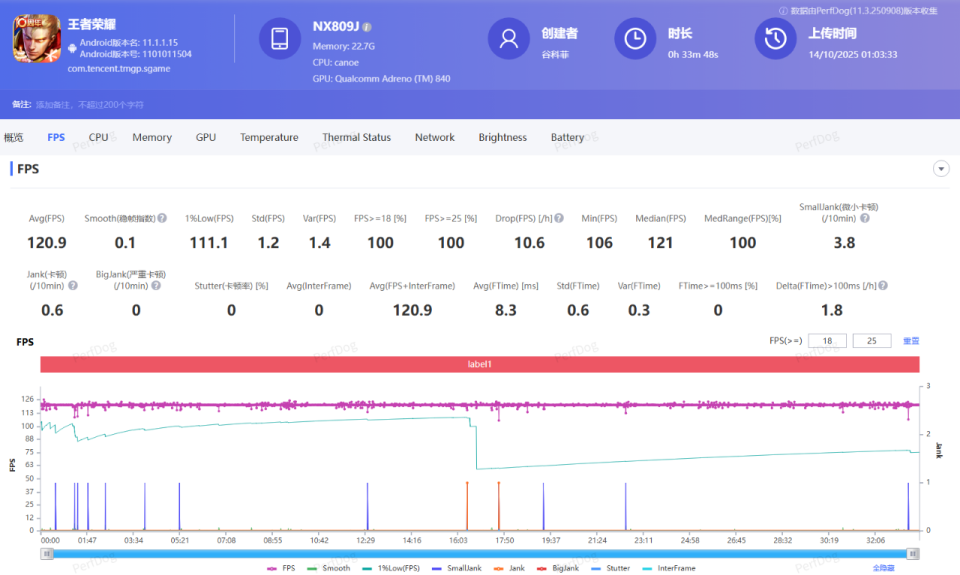Image resolution: width=960 pixels, height=575 pixels.
Task: Click the game app icon thumbnail
Action: 36,39
